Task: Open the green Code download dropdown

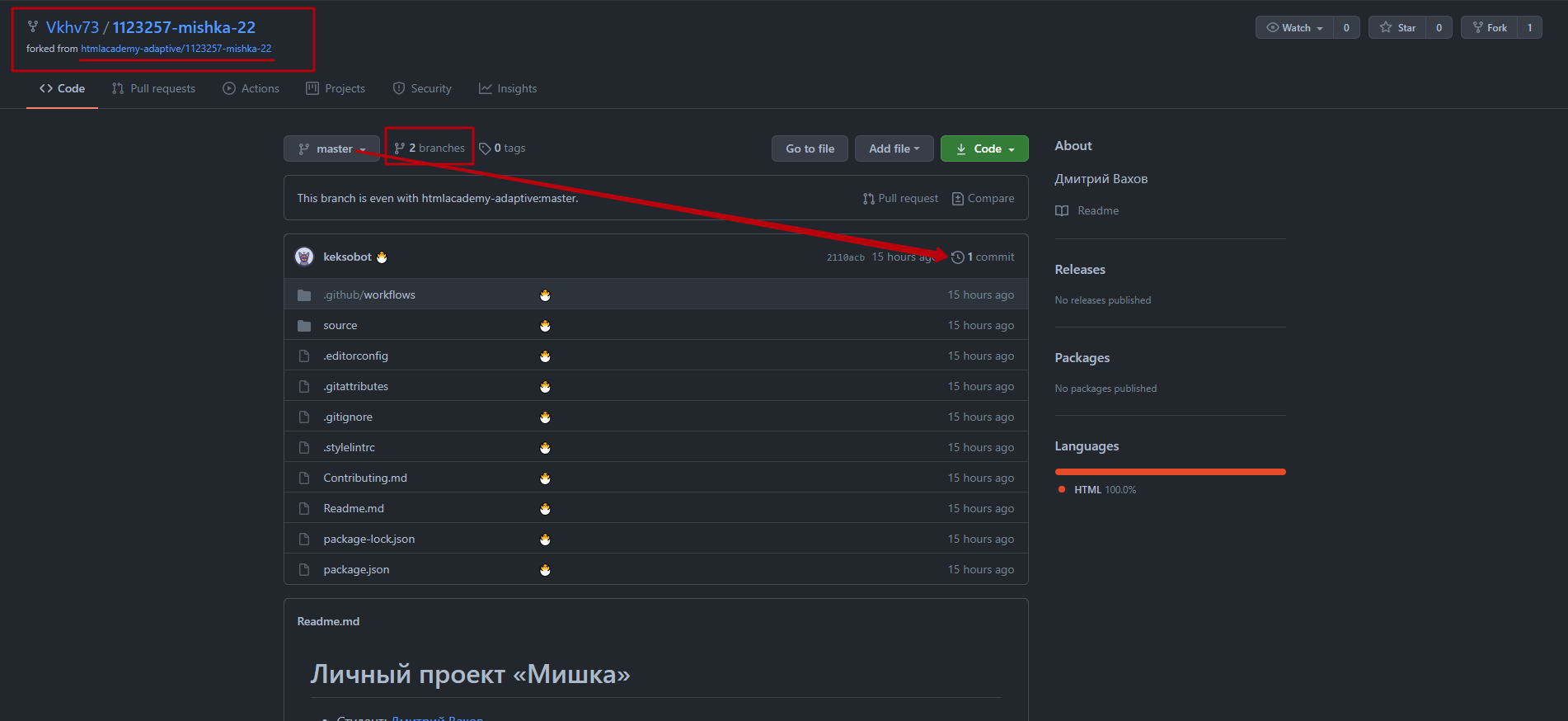Action: [x=984, y=148]
